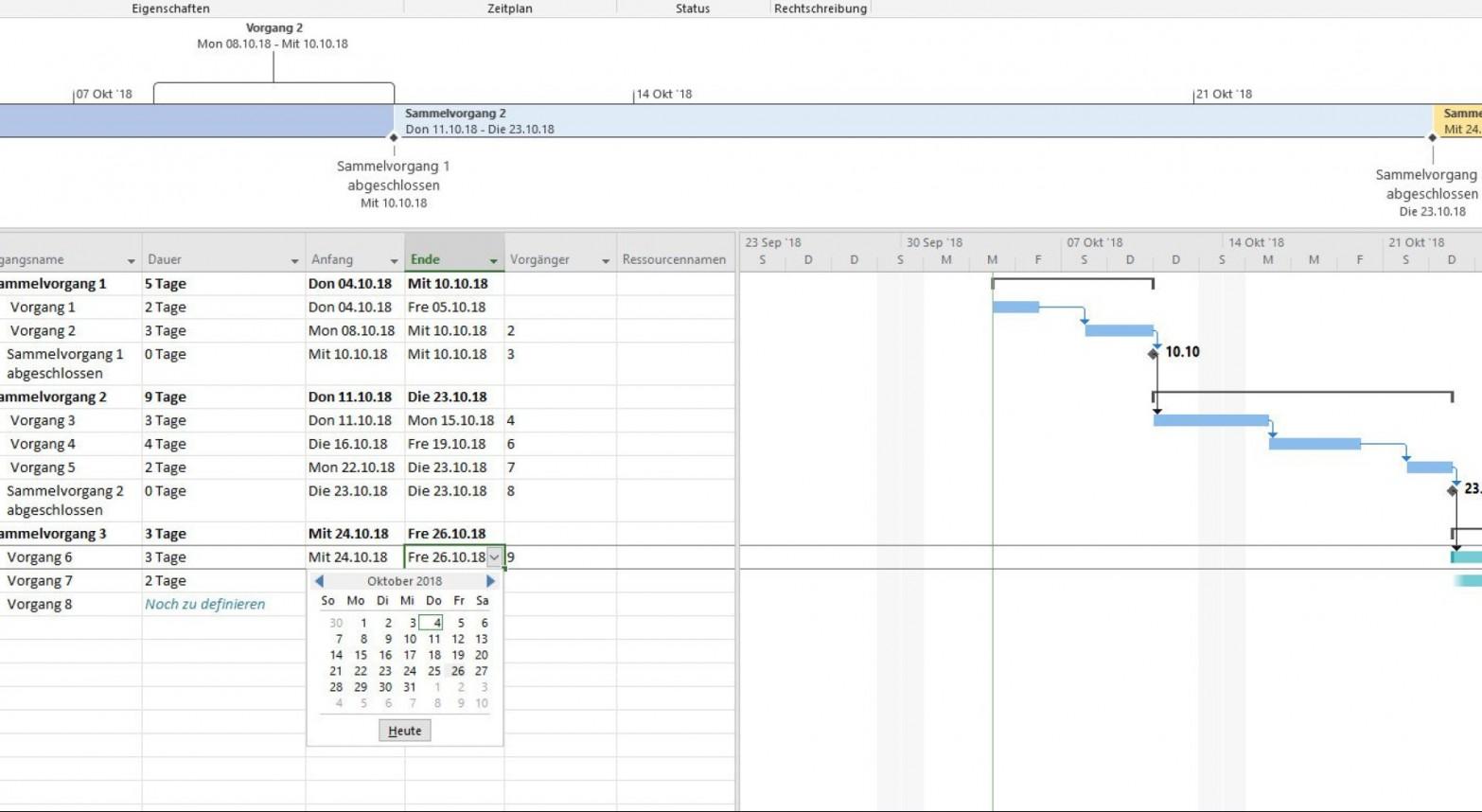Select October 26 in the calendar
Viewport: 1482px width, 812px height.
click(458, 671)
